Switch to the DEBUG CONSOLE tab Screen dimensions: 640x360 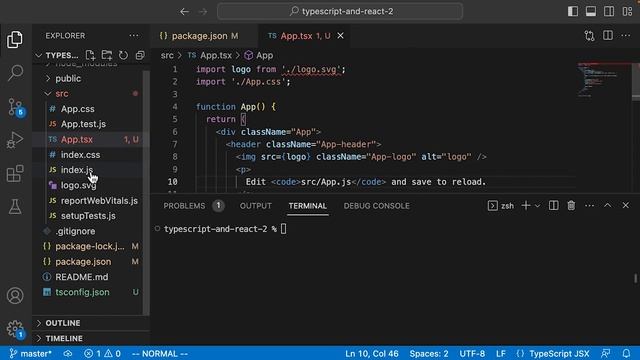coord(376,206)
